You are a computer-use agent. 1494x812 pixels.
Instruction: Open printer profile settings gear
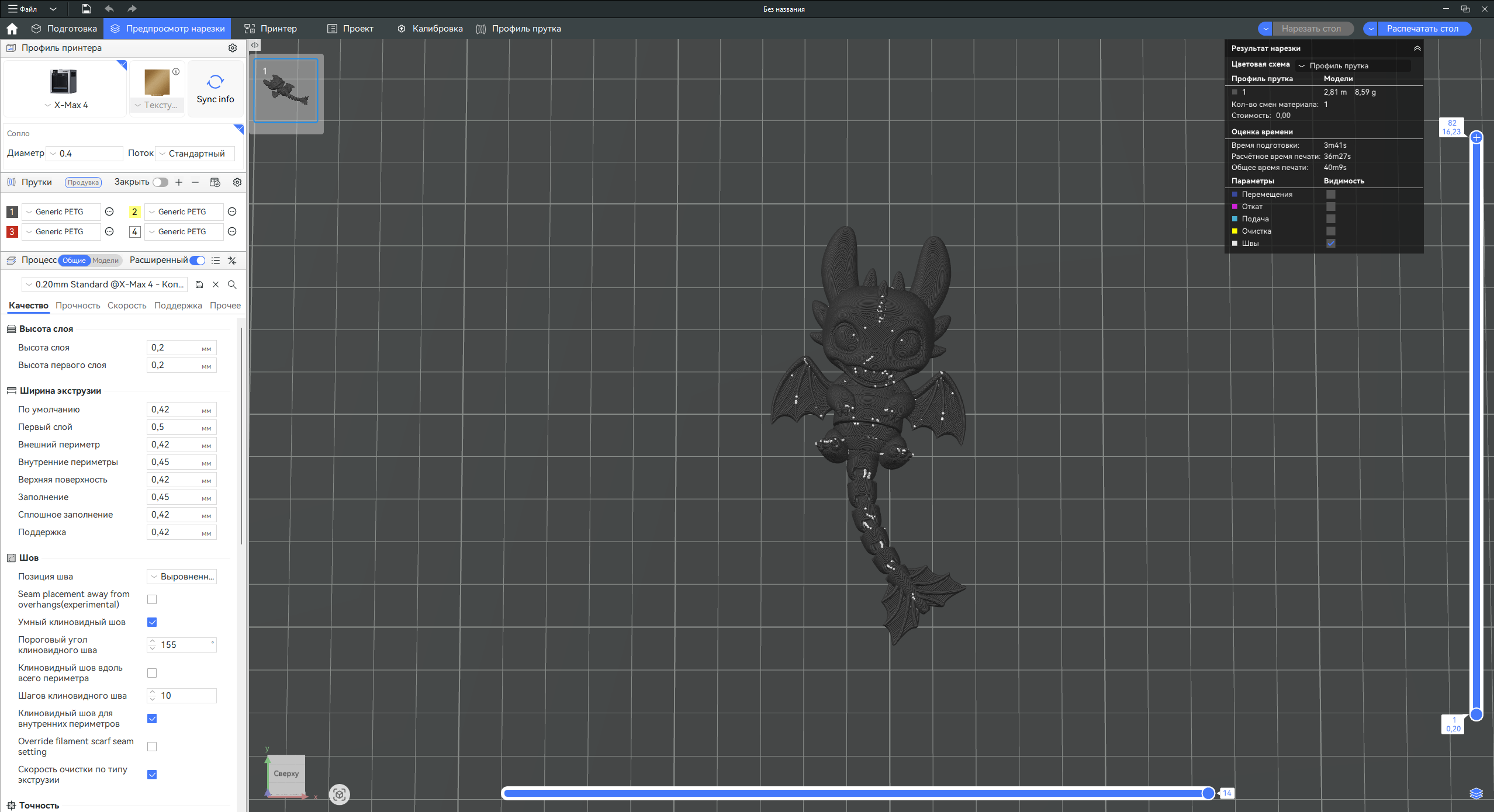tap(233, 48)
